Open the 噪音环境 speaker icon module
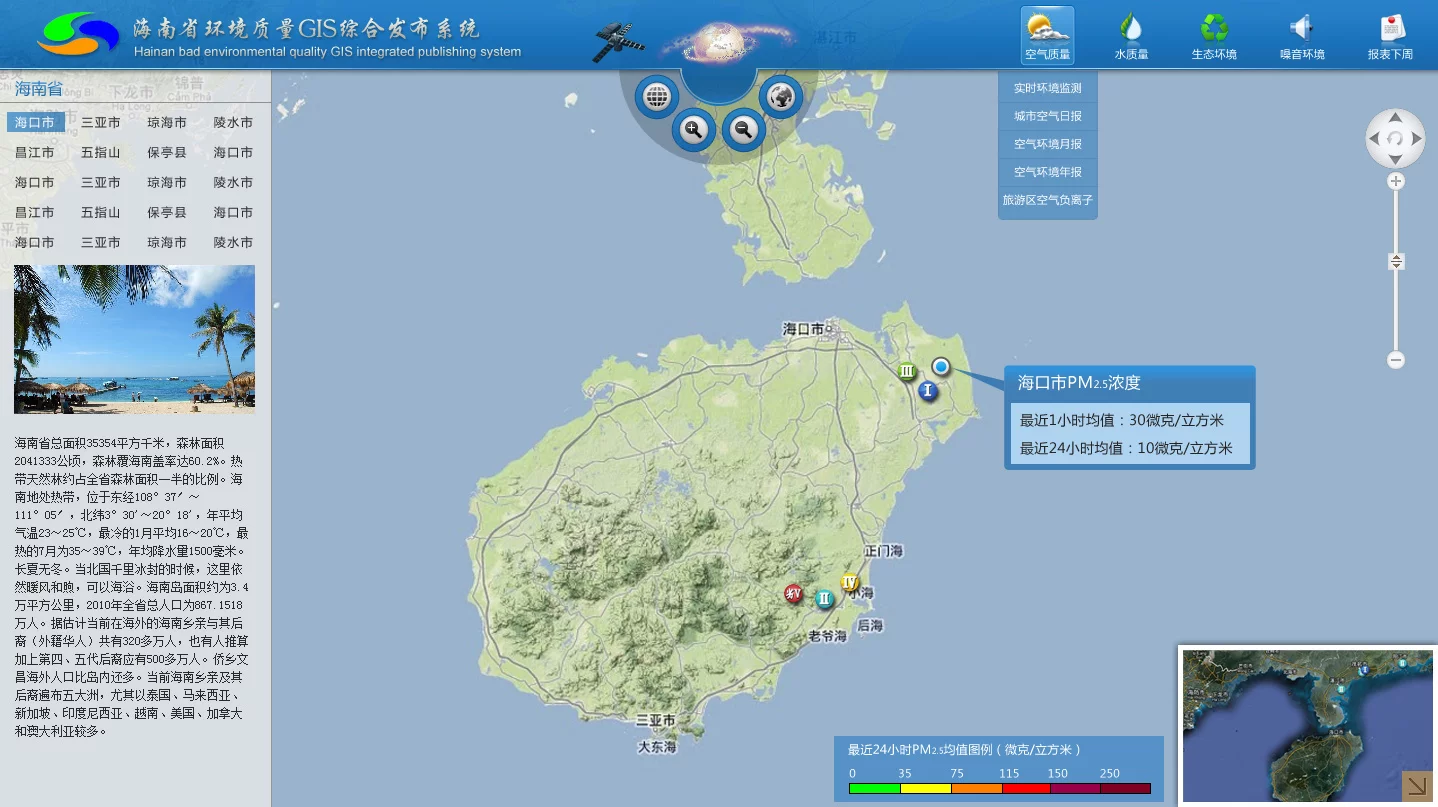 [1302, 37]
